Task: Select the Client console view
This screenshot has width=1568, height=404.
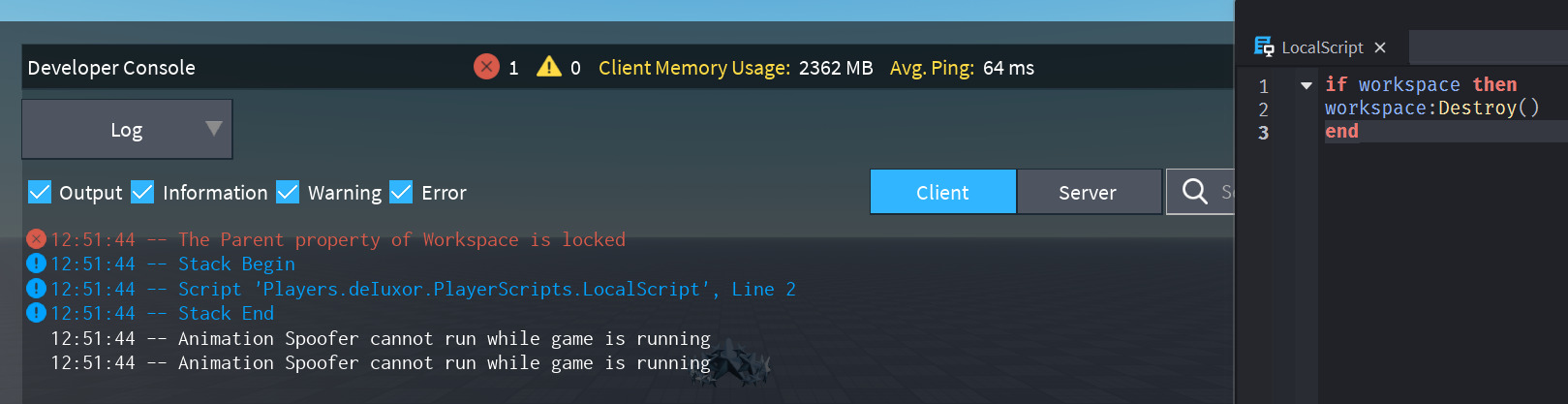Action: point(942,192)
